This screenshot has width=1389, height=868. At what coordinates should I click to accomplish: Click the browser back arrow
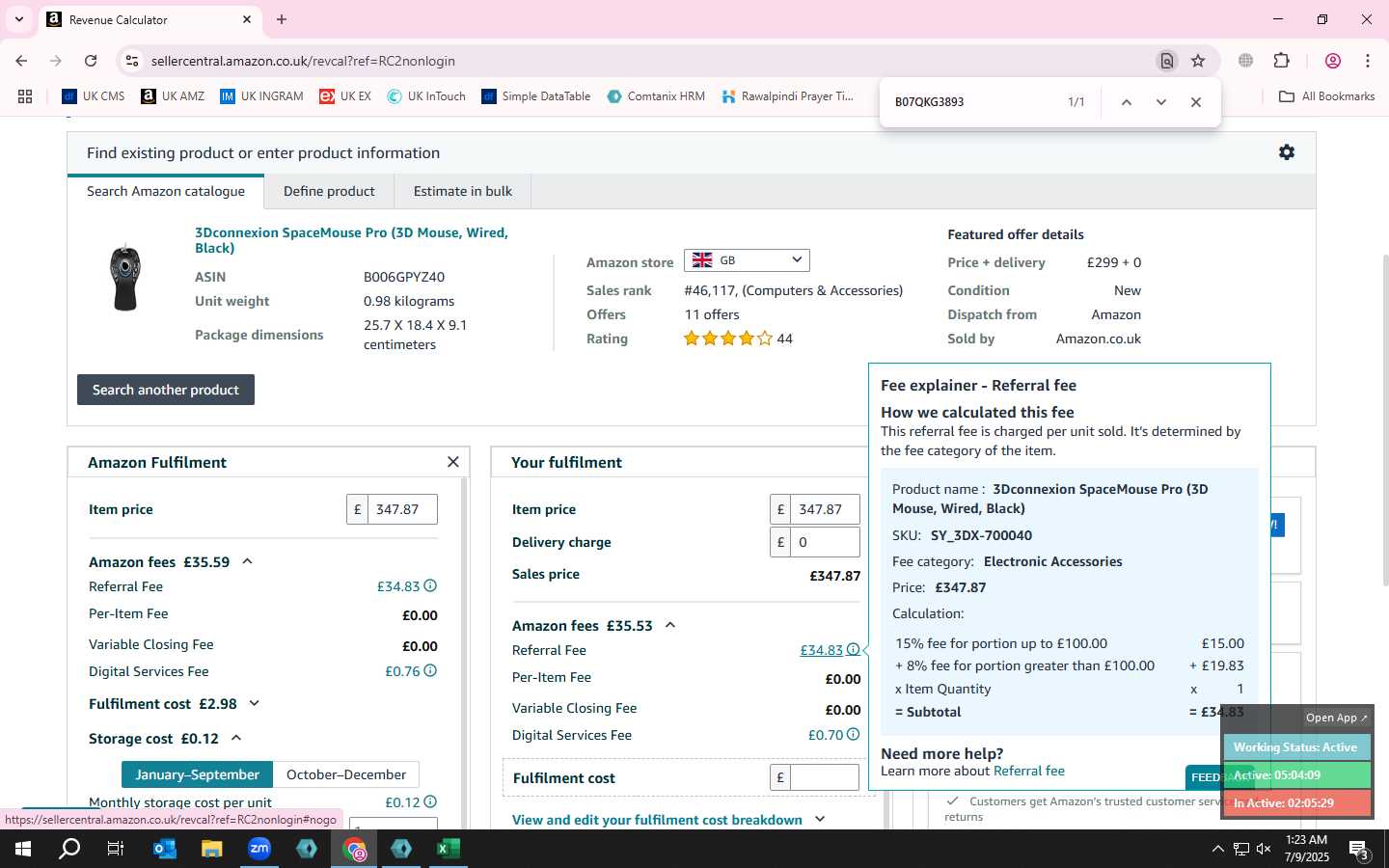(21, 61)
